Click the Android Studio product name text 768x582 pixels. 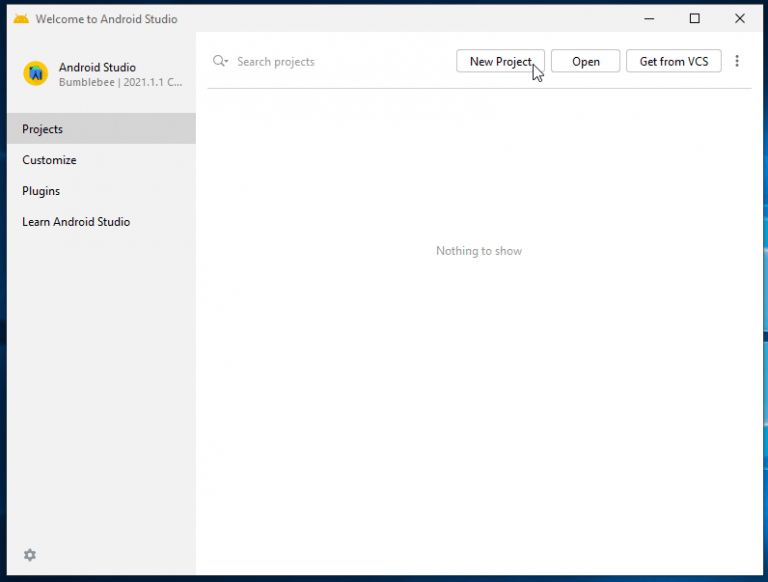click(x=97, y=67)
